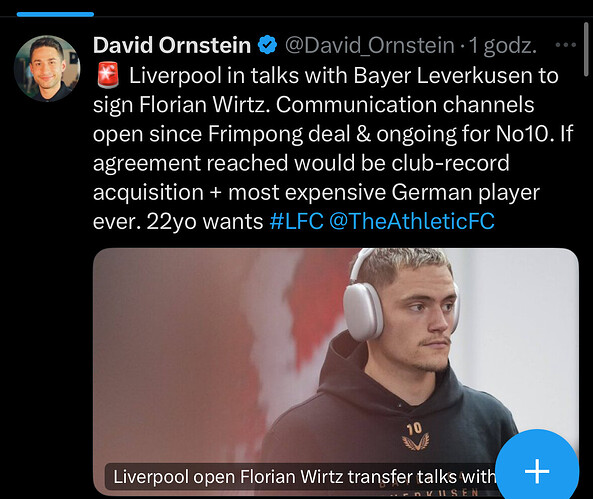
Task: Click the tweet text mentioning Frimpong deal
Action: coord(333,134)
